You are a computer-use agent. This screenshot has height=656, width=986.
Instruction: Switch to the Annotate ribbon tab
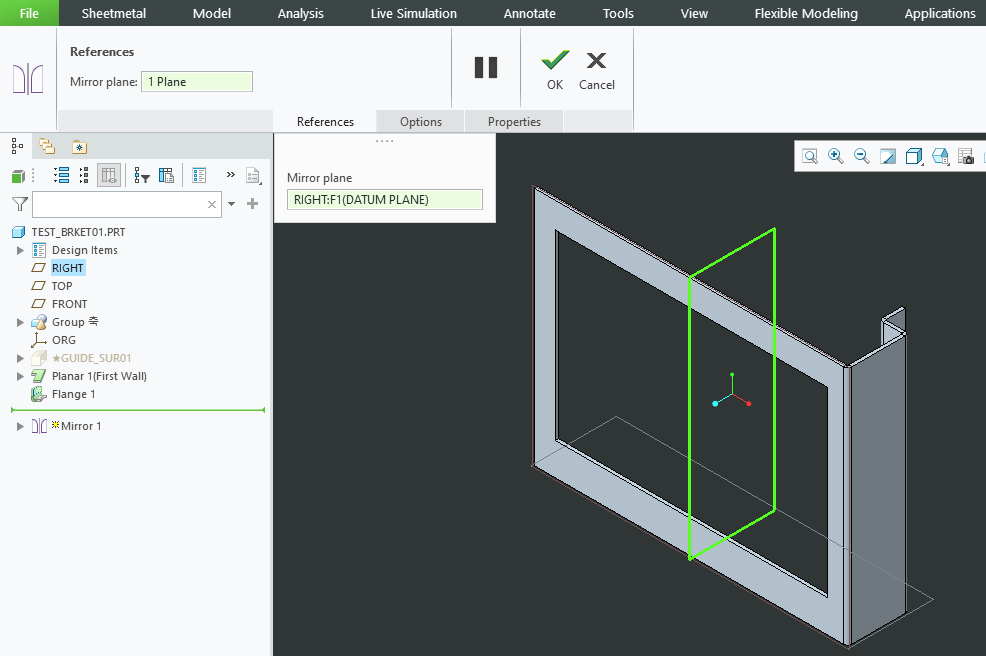coord(529,13)
